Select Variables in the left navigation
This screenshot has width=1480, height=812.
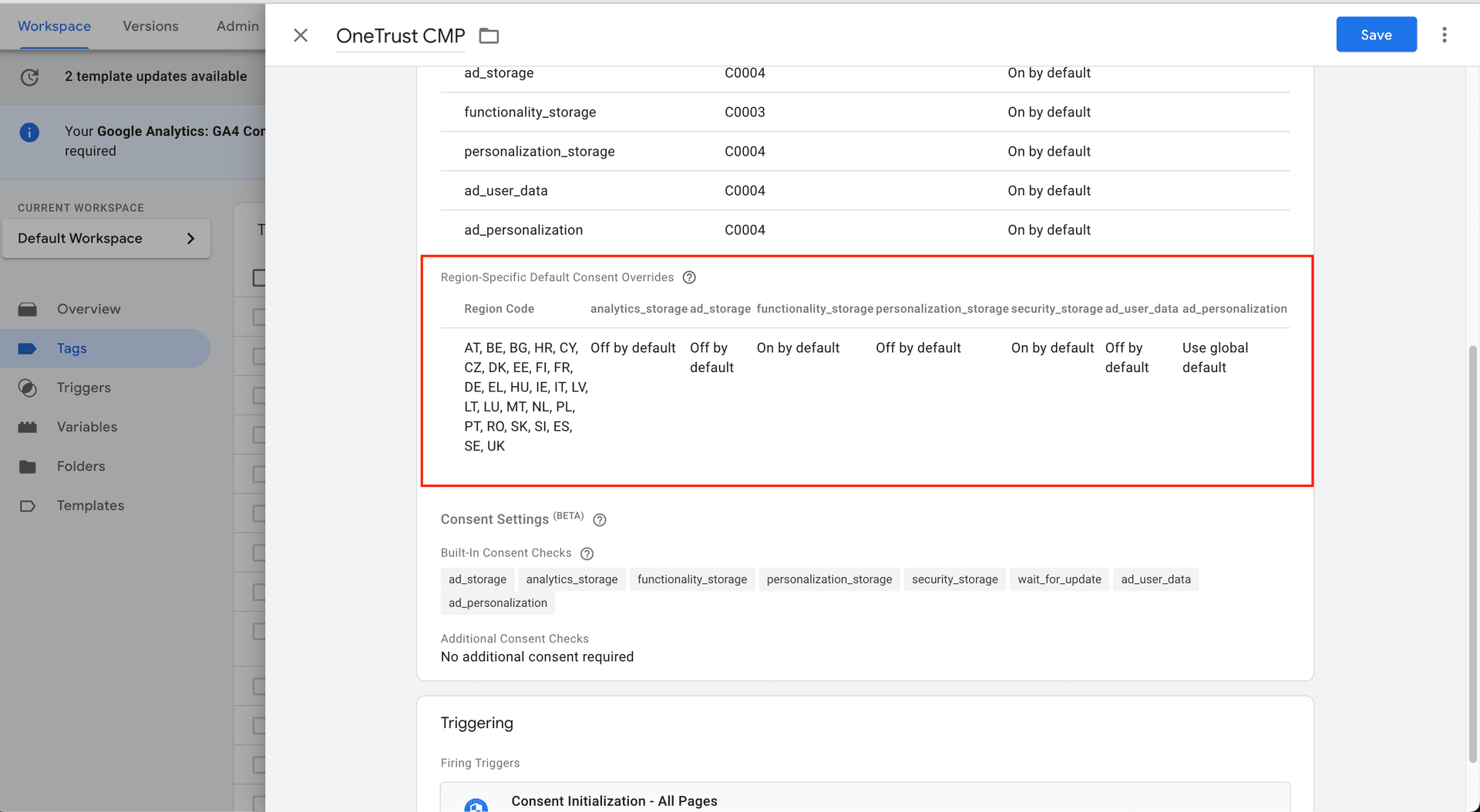(x=86, y=427)
